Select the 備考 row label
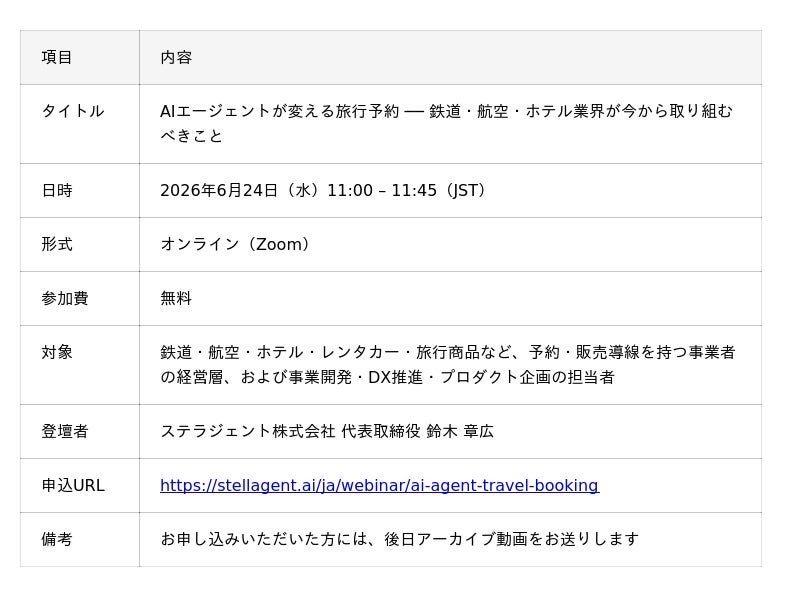The image size is (800, 597). tap(57, 539)
